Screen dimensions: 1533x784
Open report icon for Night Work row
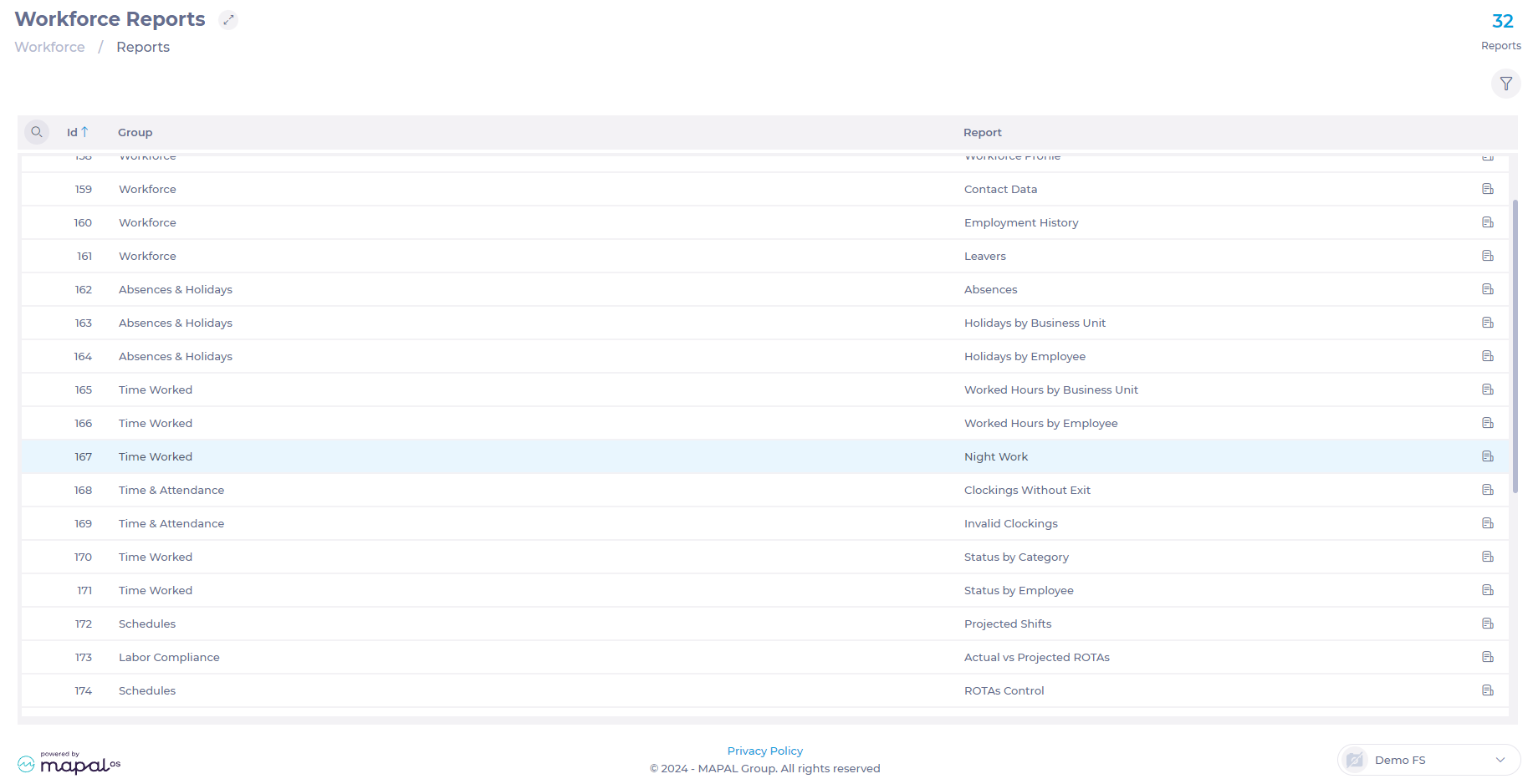click(x=1487, y=456)
